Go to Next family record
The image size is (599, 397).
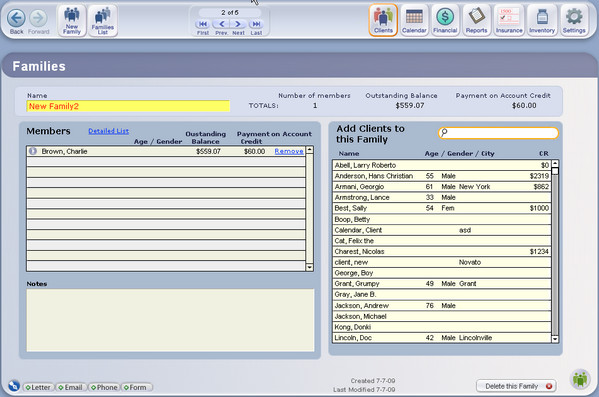pyautogui.click(x=238, y=24)
